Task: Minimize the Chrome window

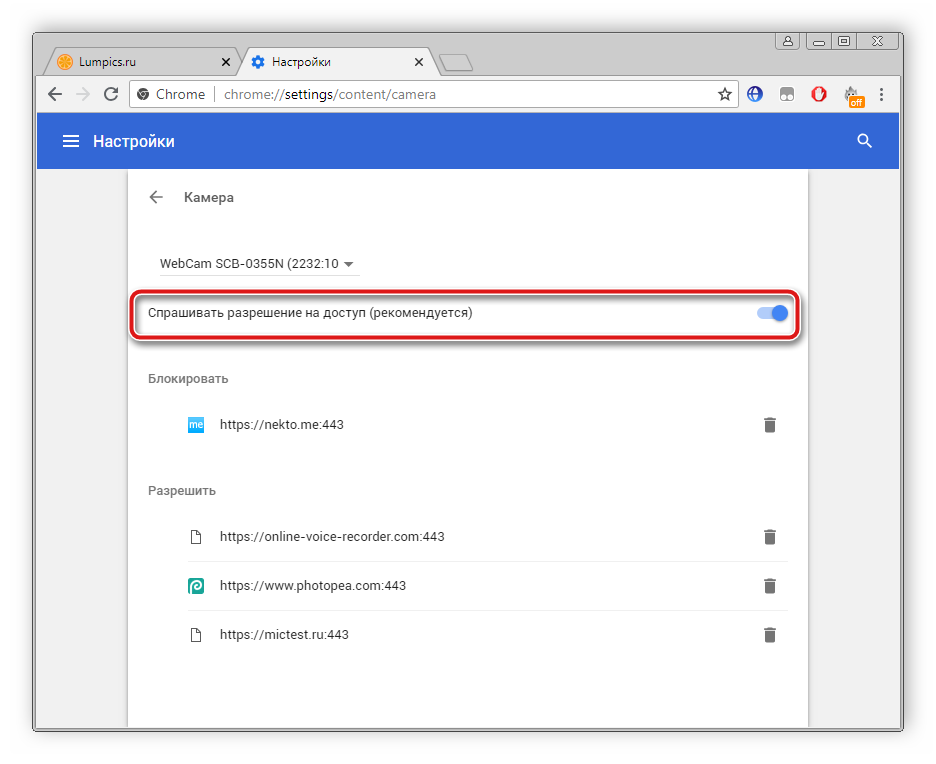Action: click(x=819, y=41)
